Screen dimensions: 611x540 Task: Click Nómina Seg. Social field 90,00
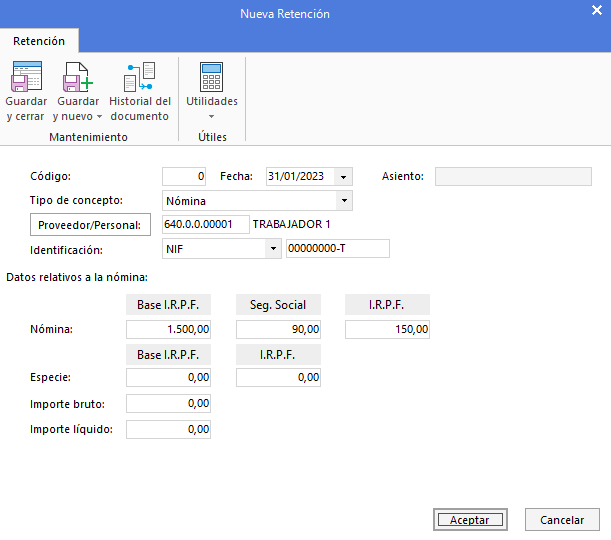pos(278,329)
